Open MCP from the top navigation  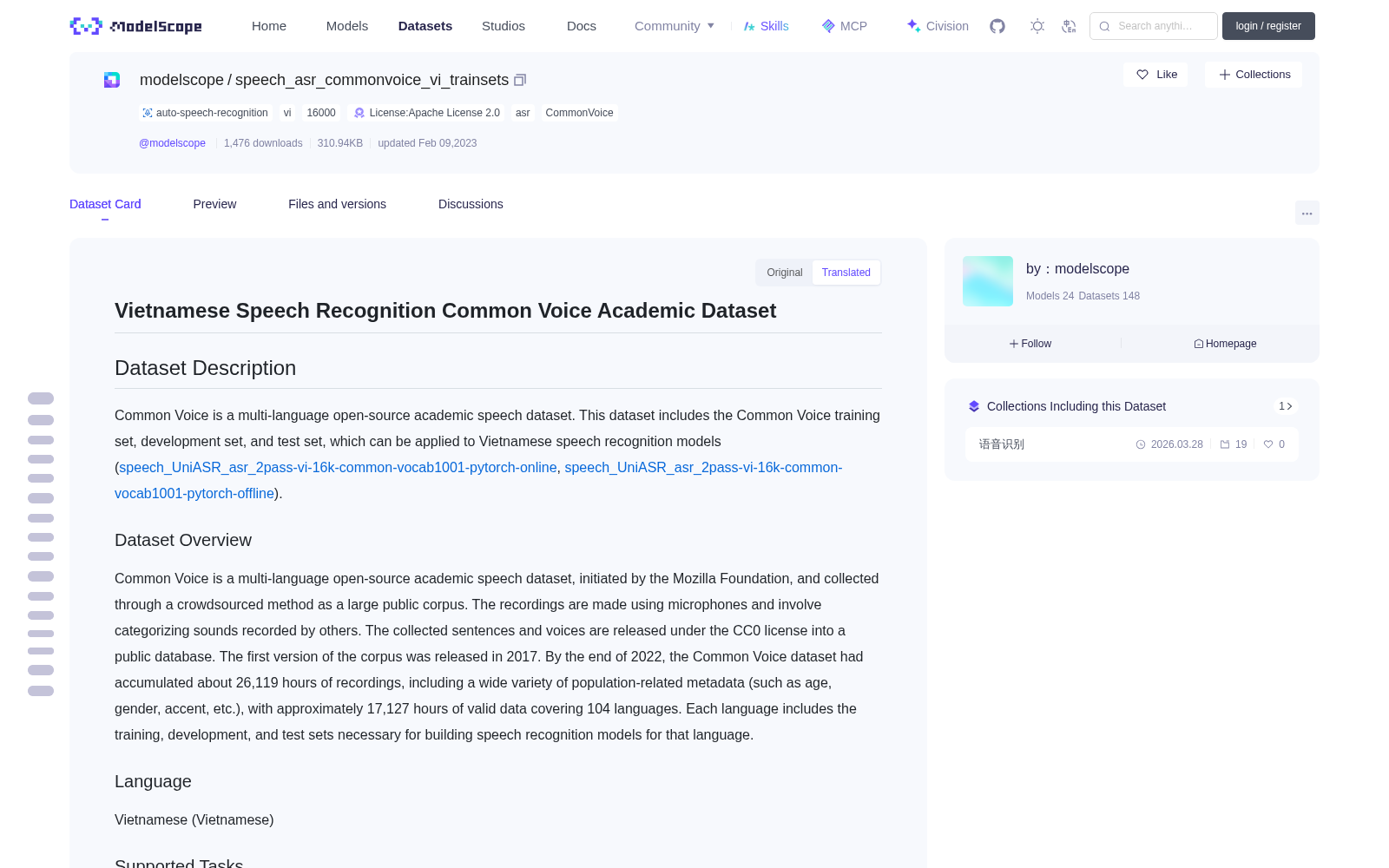click(844, 26)
